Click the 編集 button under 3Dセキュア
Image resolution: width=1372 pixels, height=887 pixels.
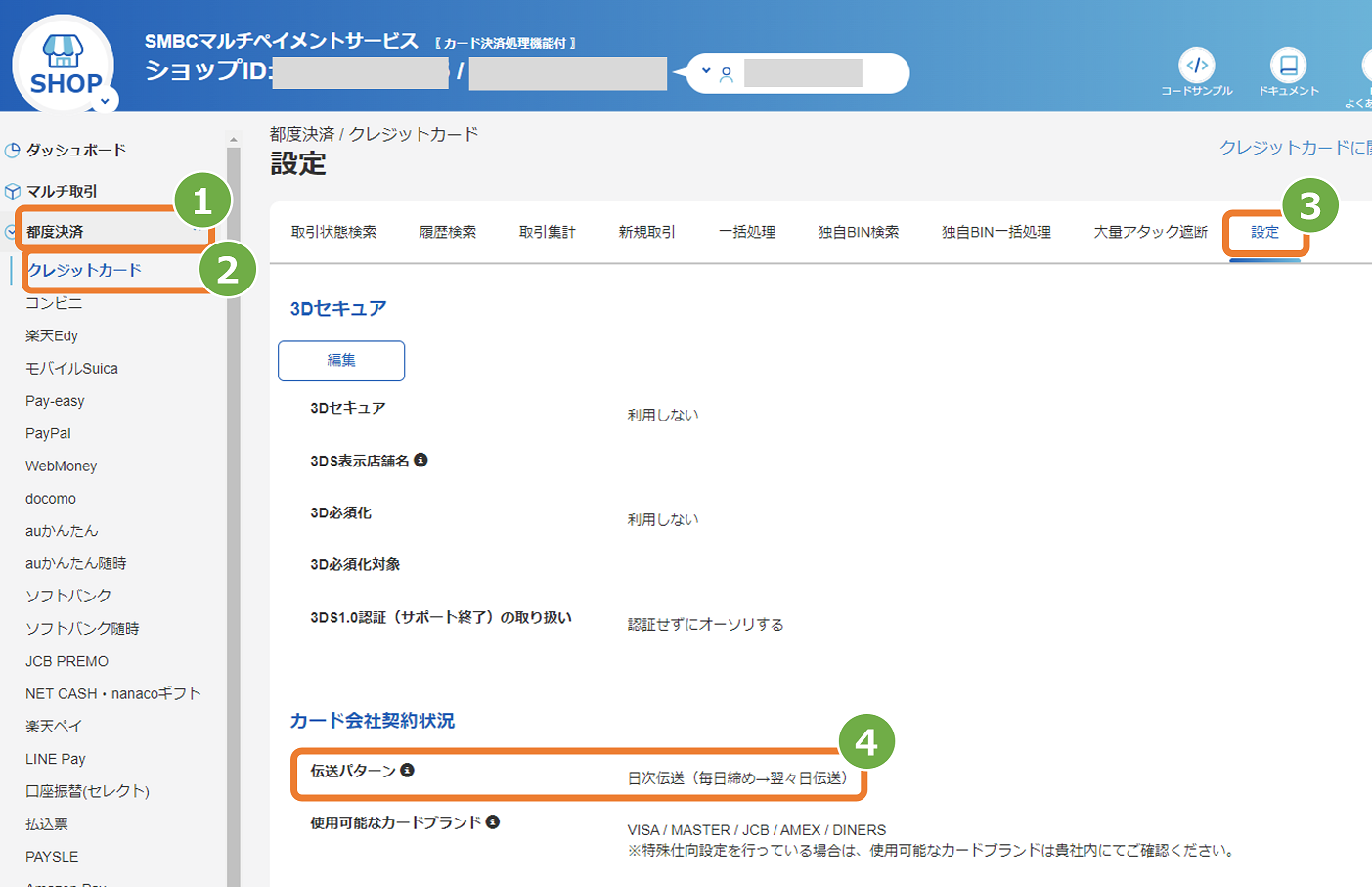[341, 361]
